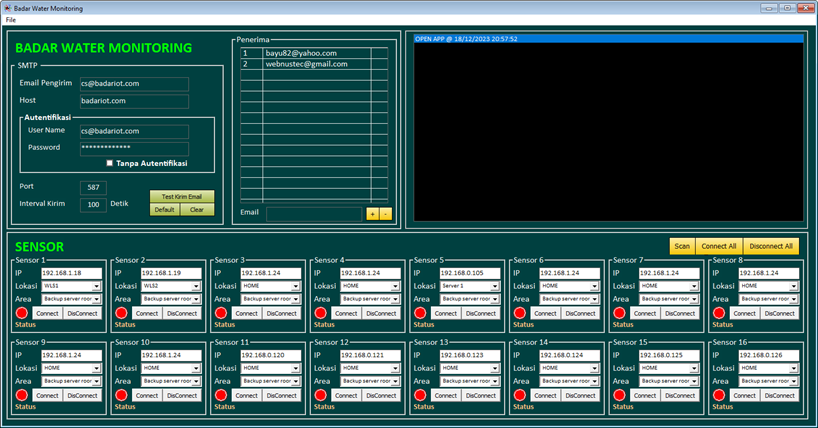This screenshot has height=428, width=818.
Task: Click the Connect All button
Action: click(x=719, y=246)
